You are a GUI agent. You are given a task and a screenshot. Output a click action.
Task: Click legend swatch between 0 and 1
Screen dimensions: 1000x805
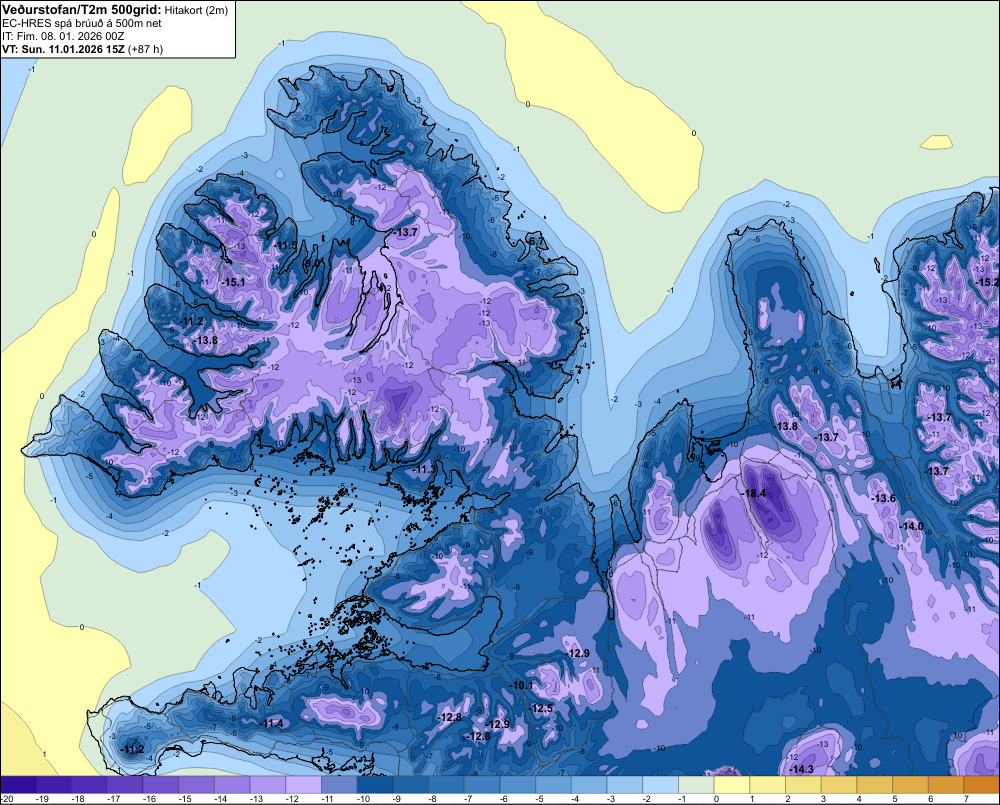(x=732, y=785)
